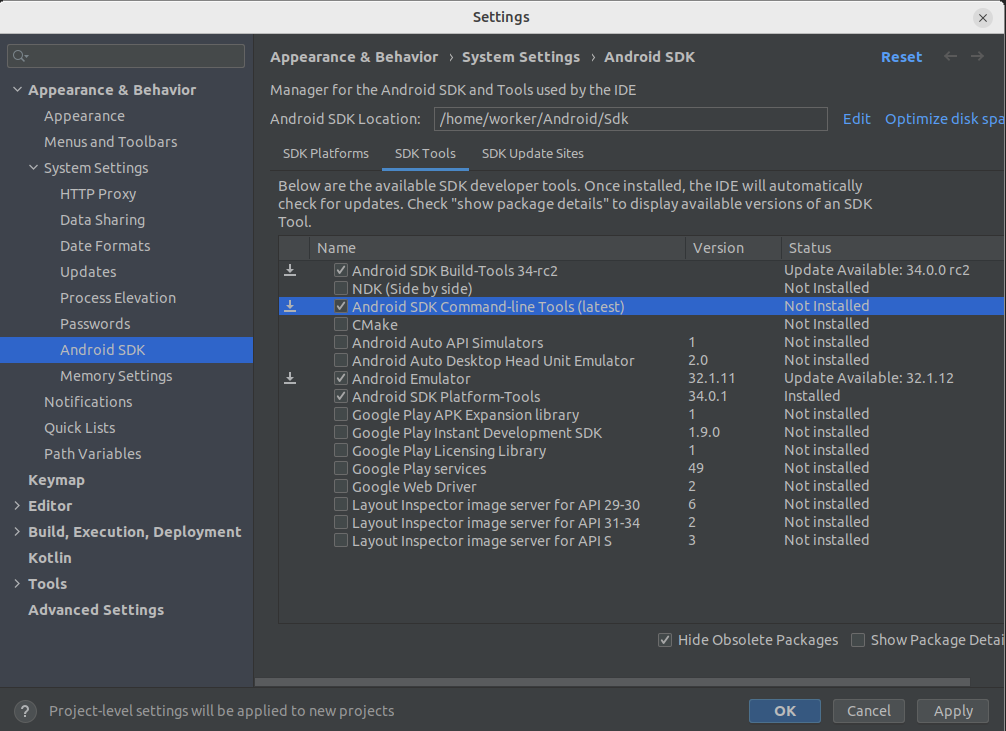This screenshot has width=1006, height=731.
Task: Click the search magnifier icon in settings
Action: pos(20,56)
